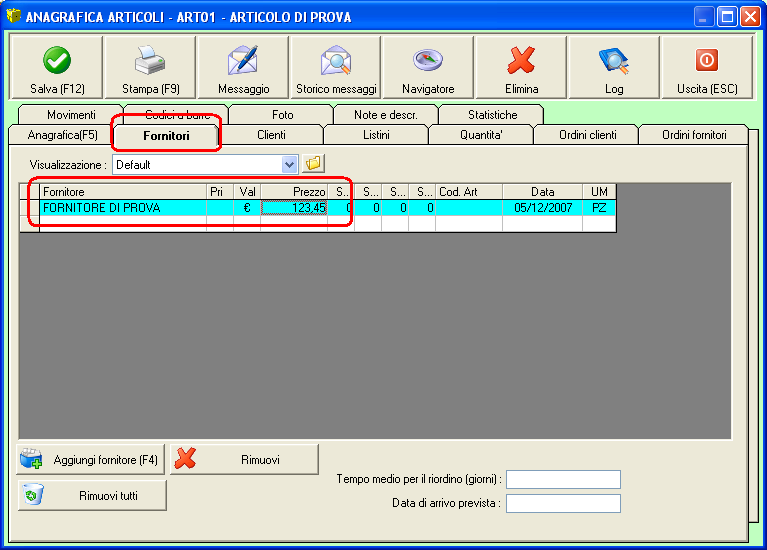Open the Listini tab
The height and width of the screenshot is (550, 767).
click(376, 135)
